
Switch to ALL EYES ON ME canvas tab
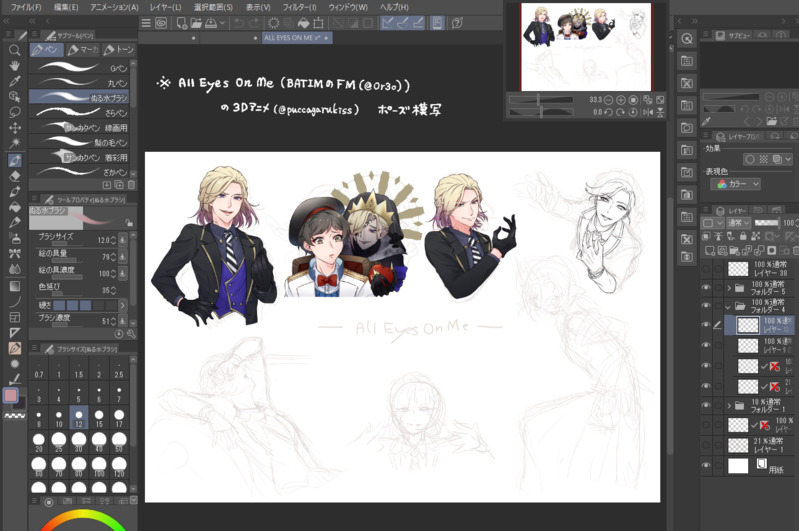297,38
